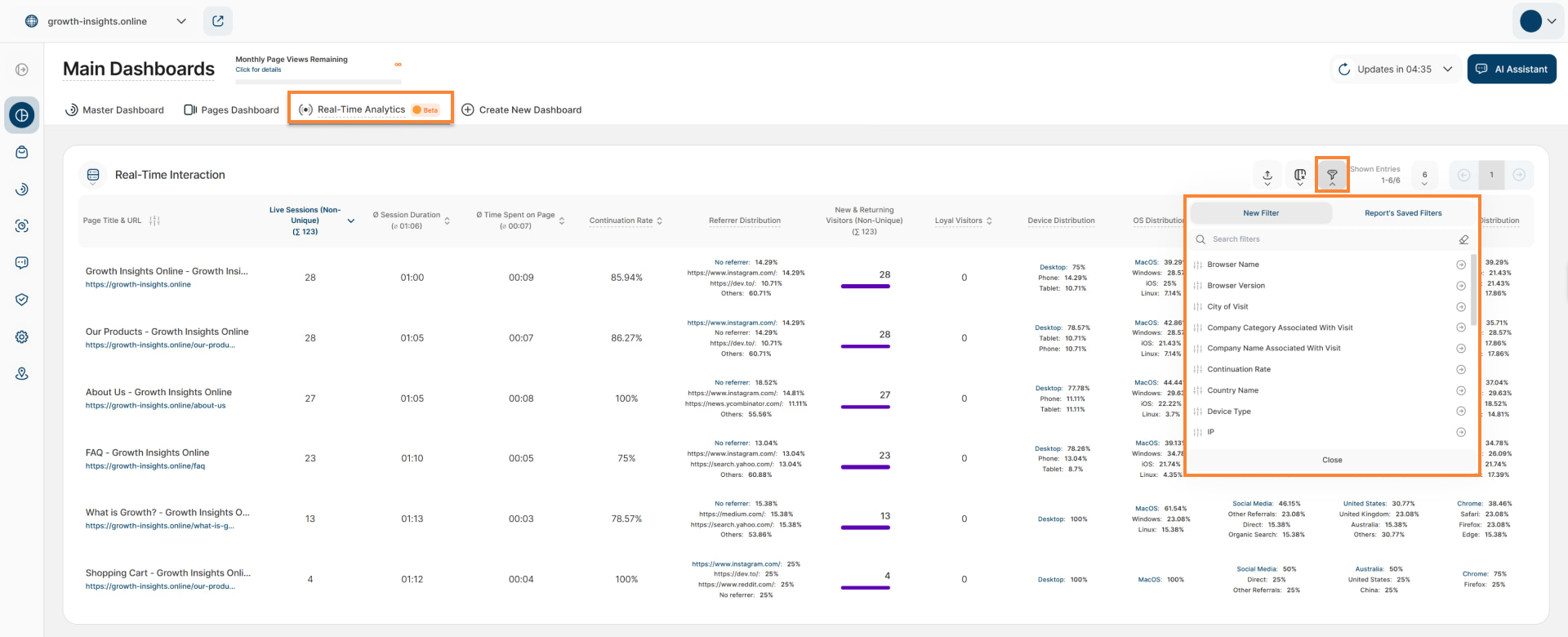This screenshot has width=1568, height=637.
Task: Open the column layout icon
Action: click(x=1300, y=175)
